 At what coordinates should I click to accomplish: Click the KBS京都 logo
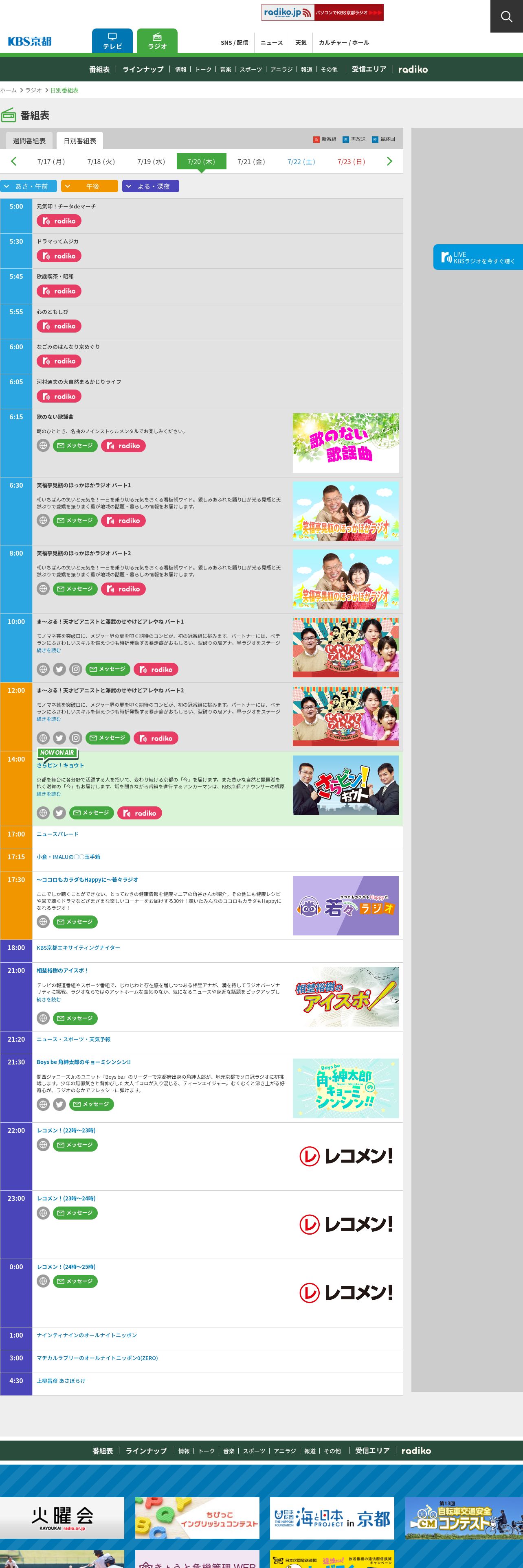coord(30,42)
